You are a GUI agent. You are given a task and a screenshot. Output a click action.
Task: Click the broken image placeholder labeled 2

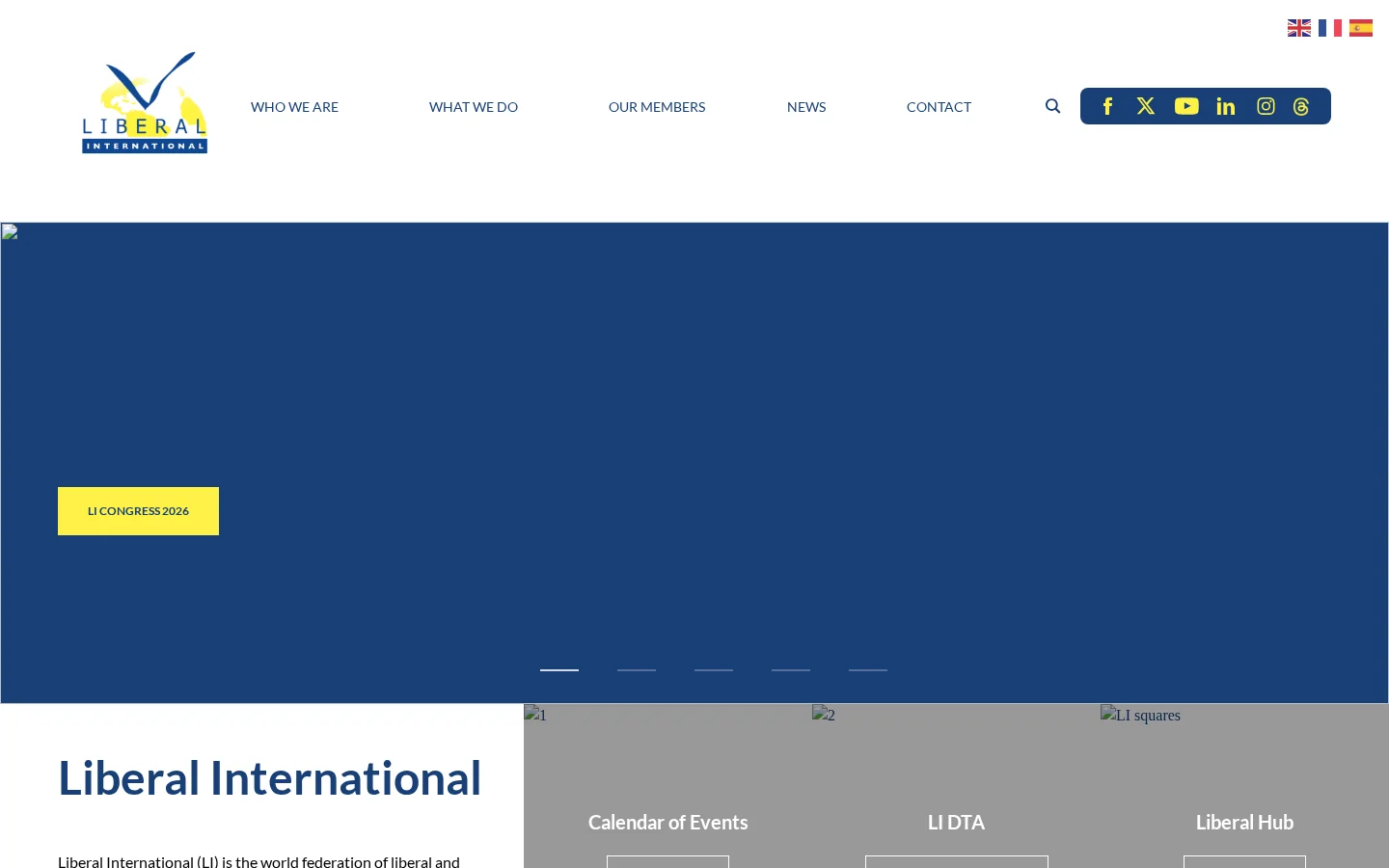824,715
